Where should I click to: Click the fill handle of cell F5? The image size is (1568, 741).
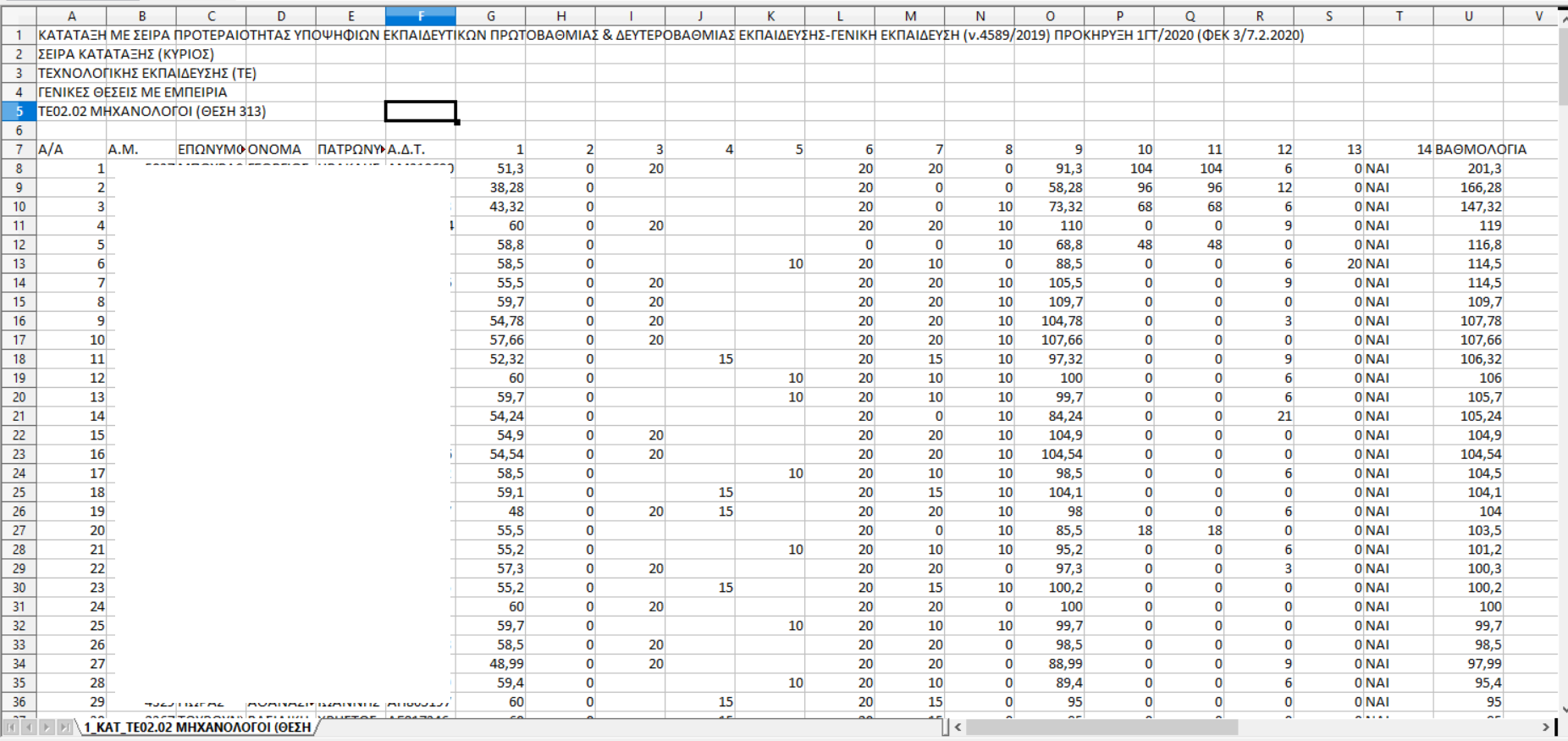click(x=457, y=122)
